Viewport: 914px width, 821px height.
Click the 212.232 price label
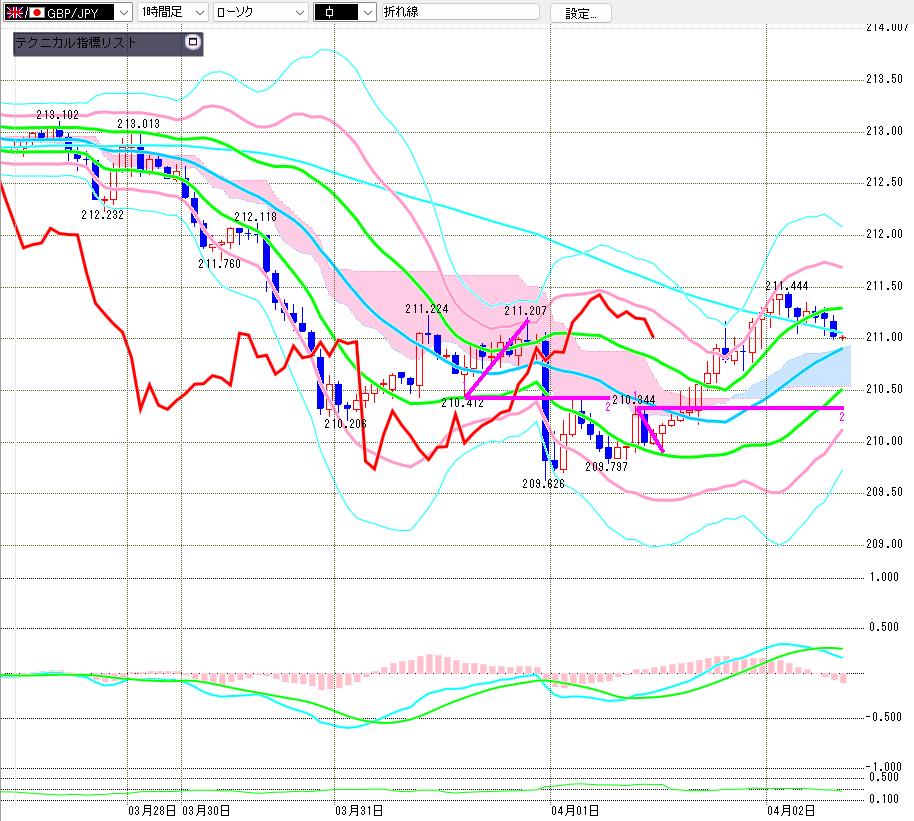tap(102, 214)
